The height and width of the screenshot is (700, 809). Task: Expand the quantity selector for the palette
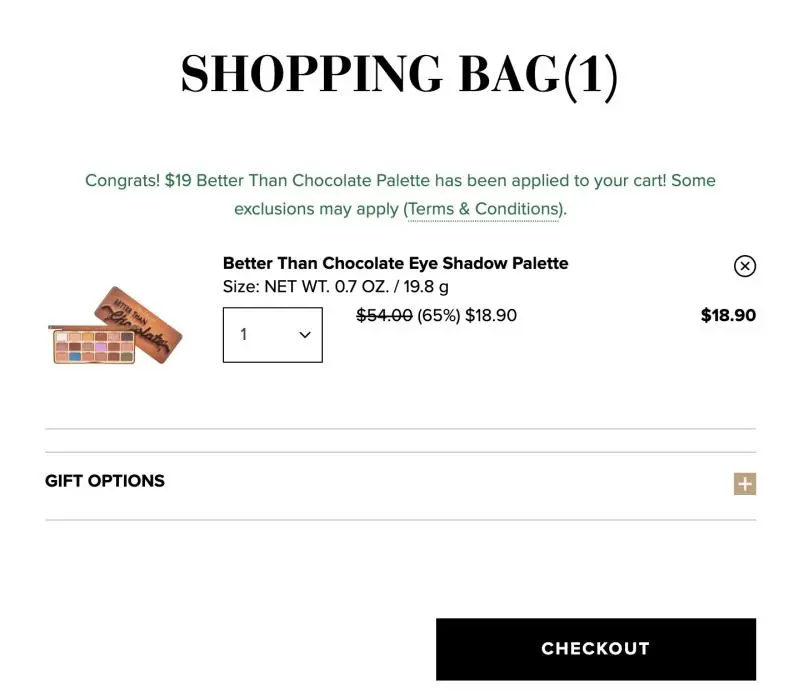click(272, 334)
